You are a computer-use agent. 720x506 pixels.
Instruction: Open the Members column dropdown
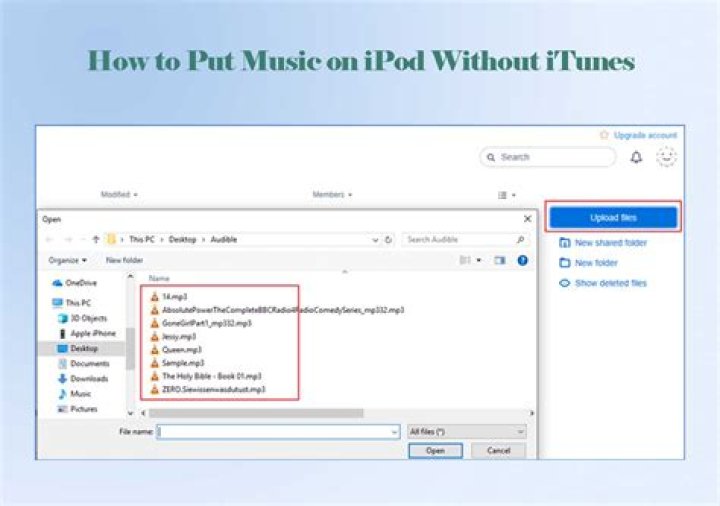pyautogui.click(x=332, y=195)
